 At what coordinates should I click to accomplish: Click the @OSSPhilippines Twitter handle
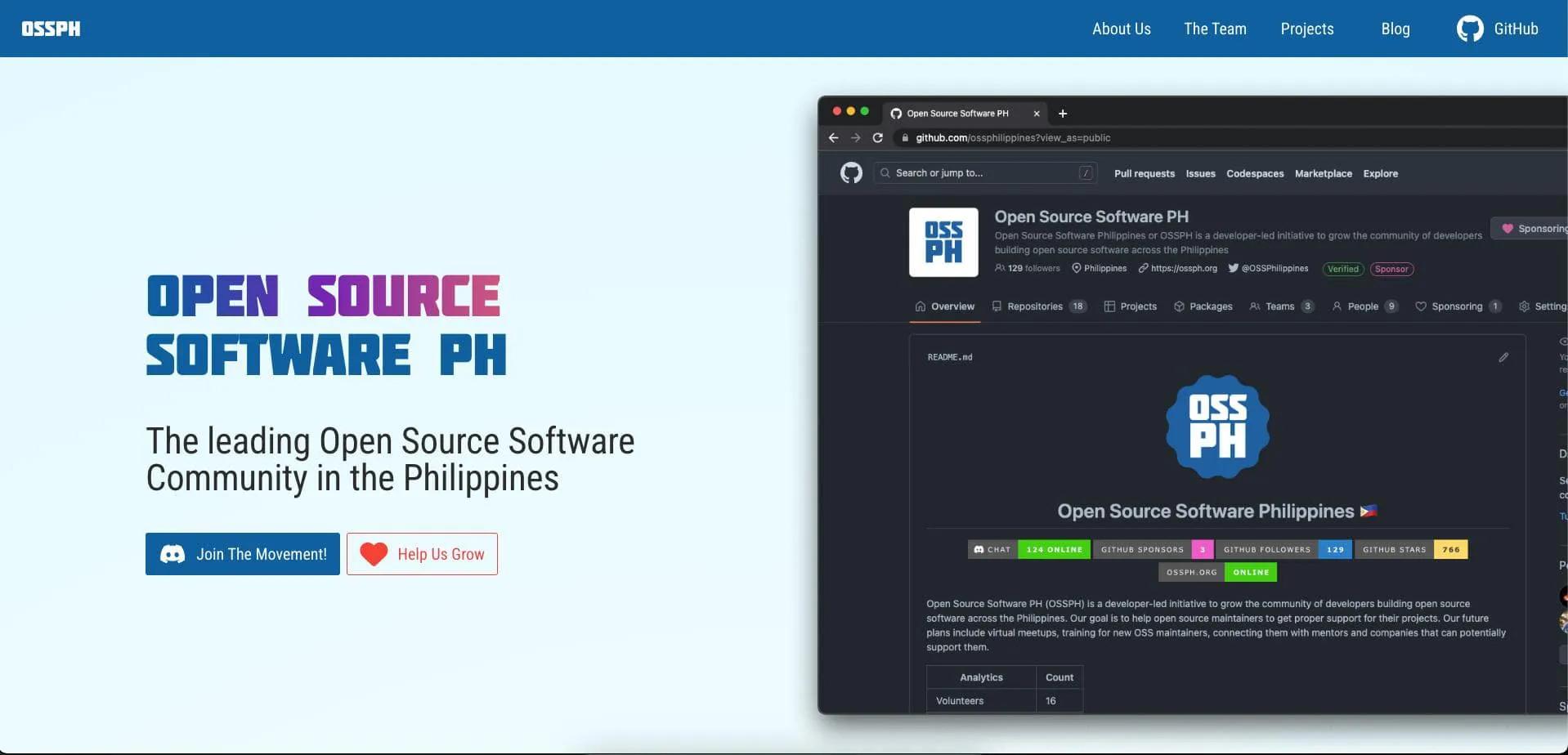(1275, 268)
